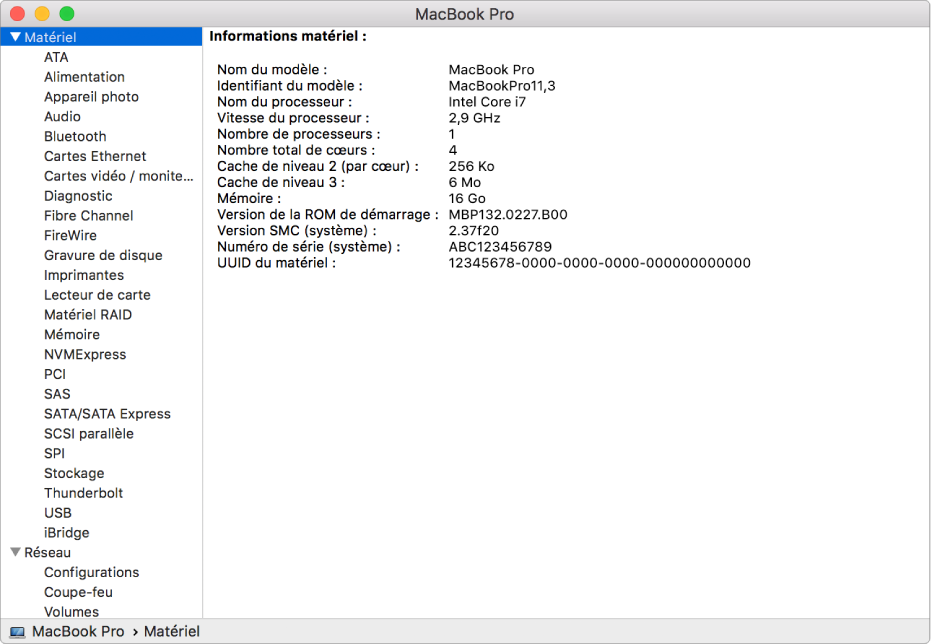Screen dimensions: 931x644
Task: Select SPI in the sidebar
Action: point(54,453)
